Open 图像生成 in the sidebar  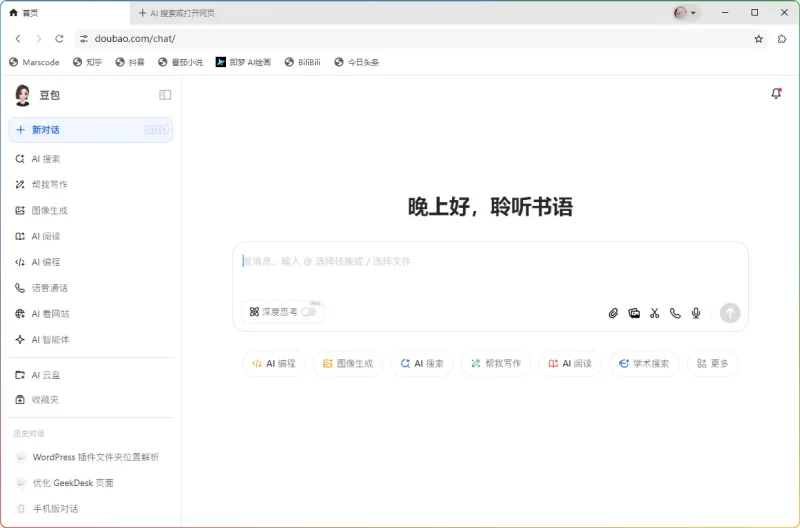[x=90, y=210]
